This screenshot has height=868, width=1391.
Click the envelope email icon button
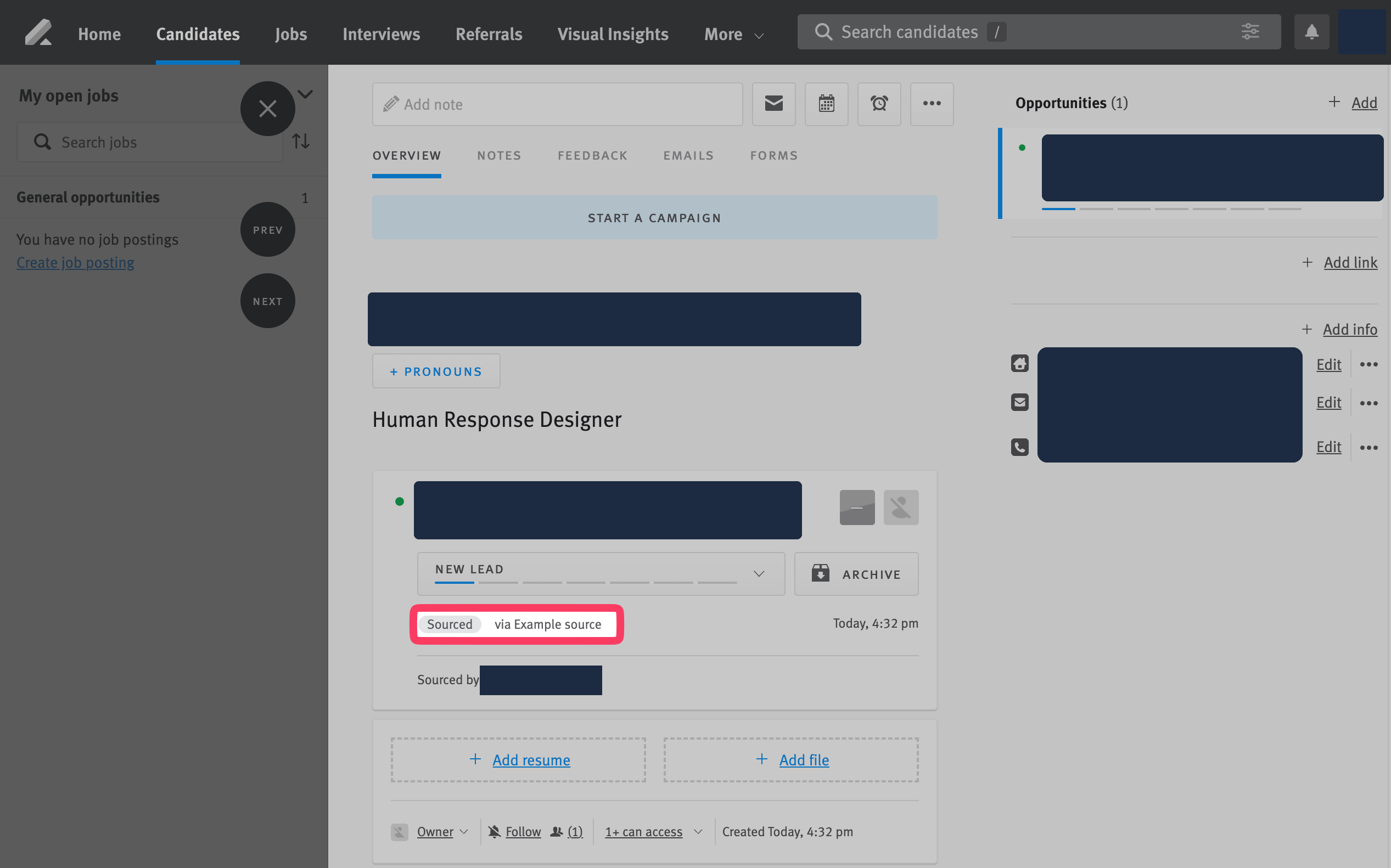(773, 104)
